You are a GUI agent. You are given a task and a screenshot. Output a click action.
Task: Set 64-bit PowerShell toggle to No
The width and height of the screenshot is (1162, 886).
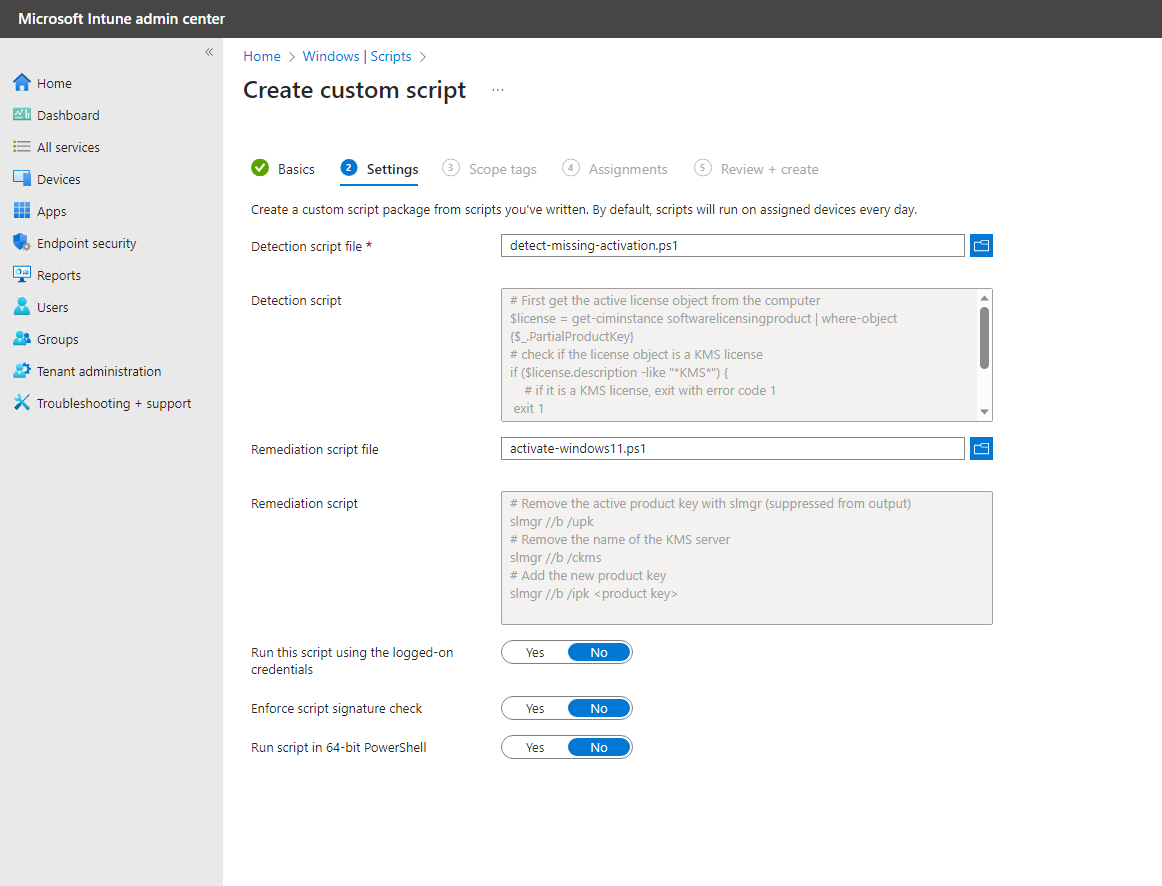(599, 747)
